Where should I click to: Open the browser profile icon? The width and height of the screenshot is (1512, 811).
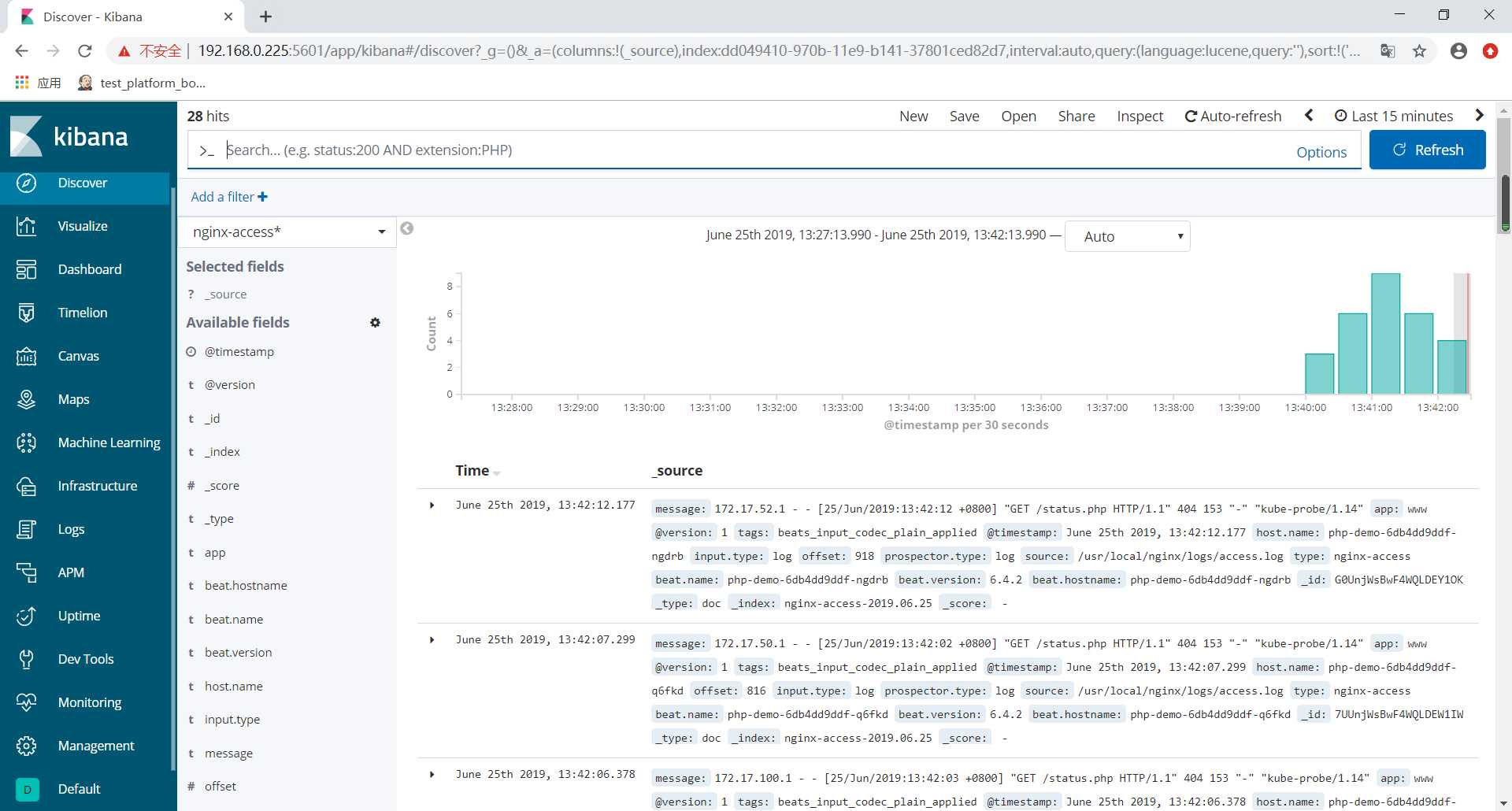[1458, 51]
